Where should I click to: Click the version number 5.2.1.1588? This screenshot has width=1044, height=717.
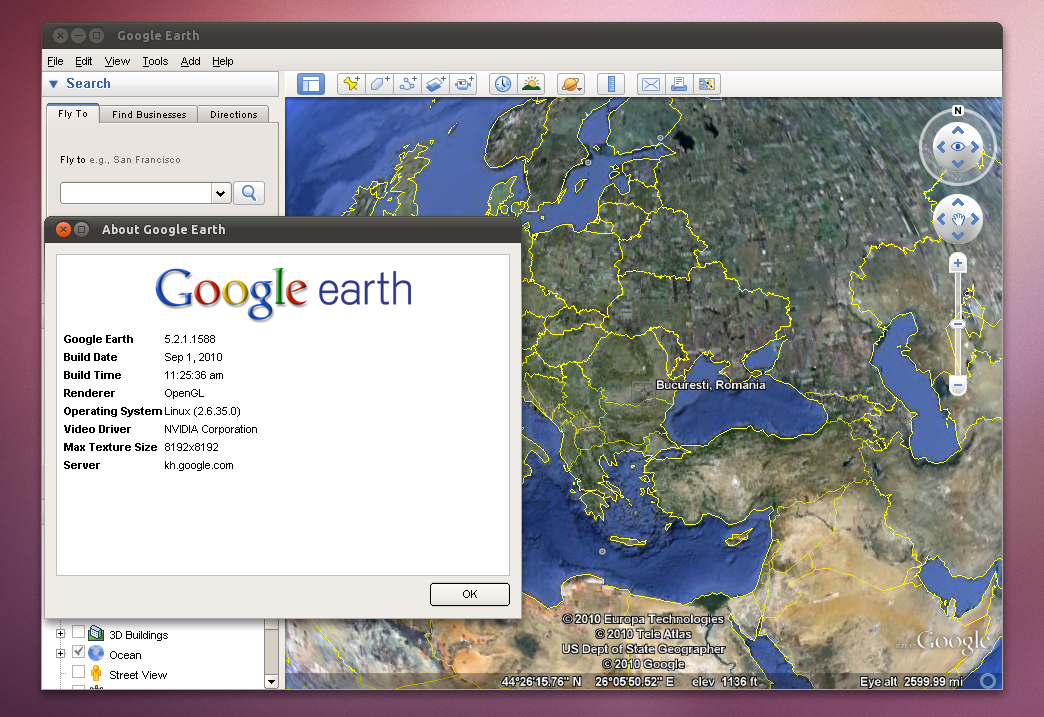pyautogui.click(x=190, y=339)
